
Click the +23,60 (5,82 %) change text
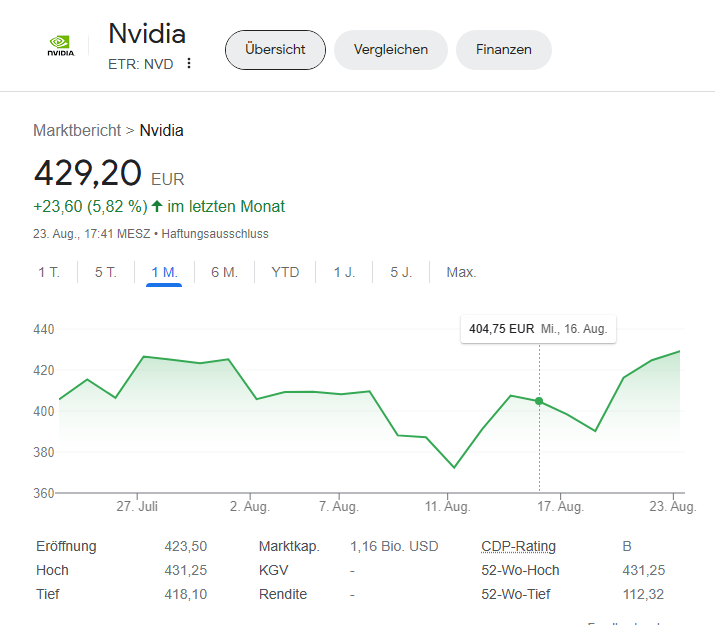click(x=90, y=207)
